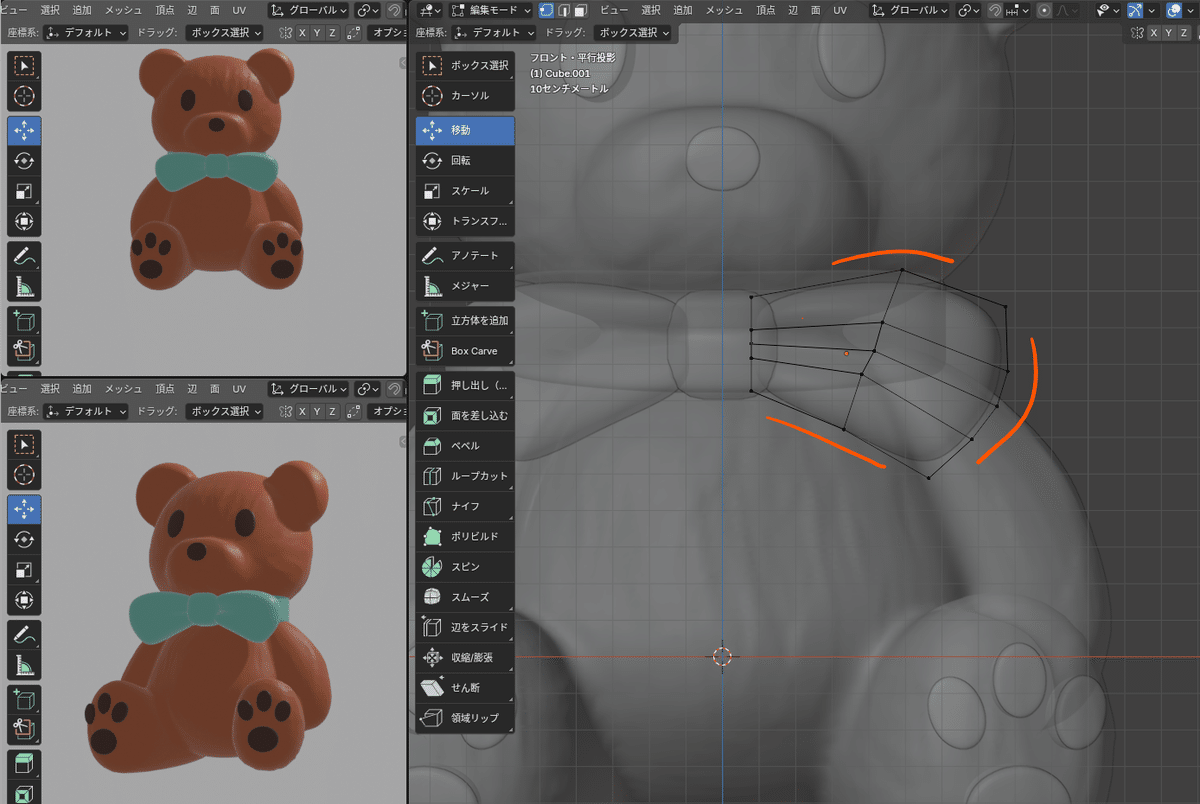Open ボックス選択 drag dropdown in main viewport
Screen dimensions: 1200x804
click(x=633, y=33)
